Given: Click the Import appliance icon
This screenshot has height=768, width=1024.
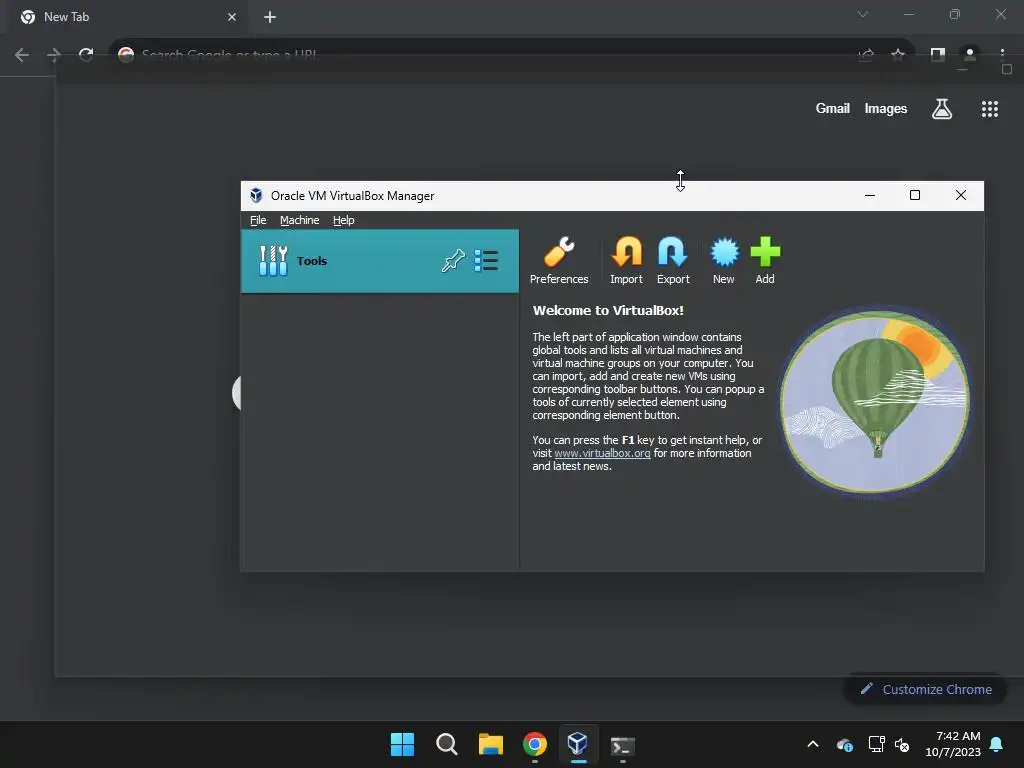Looking at the screenshot, I should [x=626, y=261].
